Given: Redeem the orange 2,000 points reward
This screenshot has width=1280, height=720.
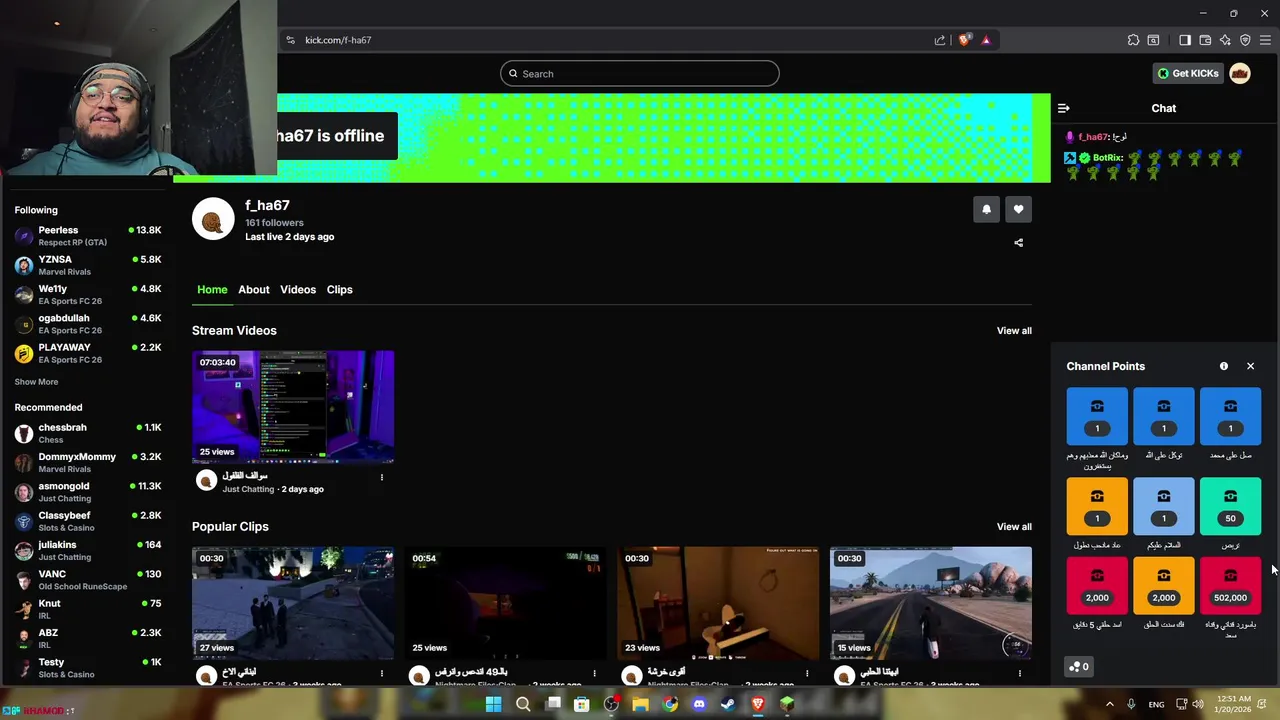Looking at the screenshot, I should click(1164, 585).
